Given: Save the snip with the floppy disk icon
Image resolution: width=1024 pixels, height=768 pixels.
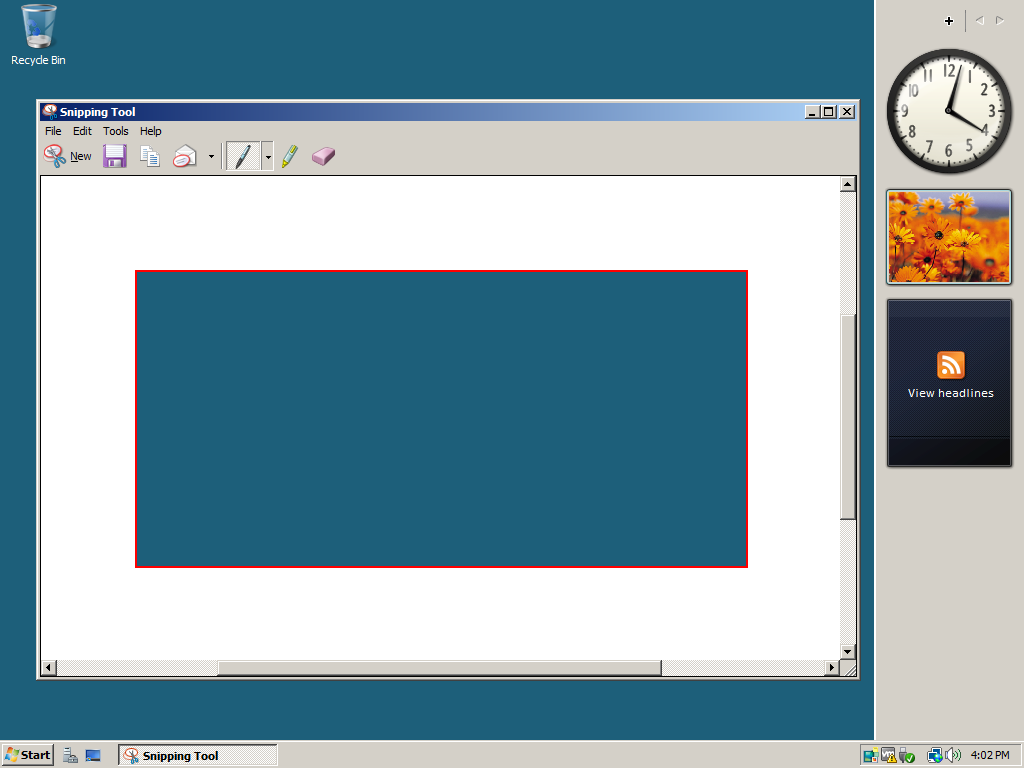Looking at the screenshot, I should click(x=115, y=156).
